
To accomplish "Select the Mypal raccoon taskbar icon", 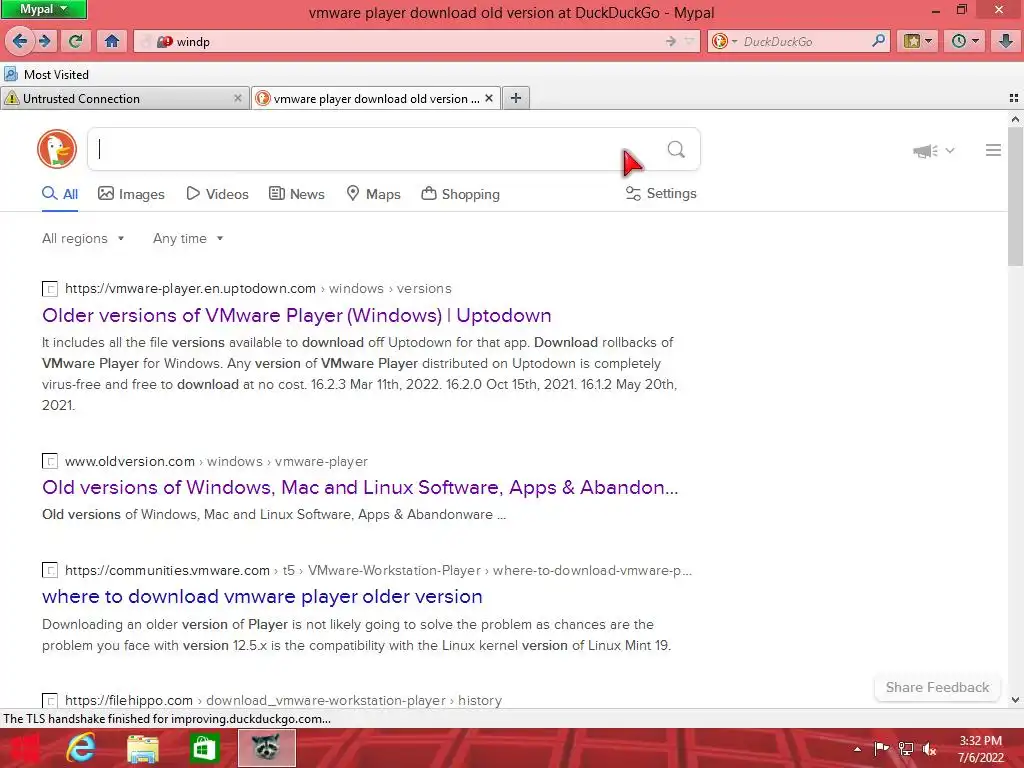I will coord(266,748).
